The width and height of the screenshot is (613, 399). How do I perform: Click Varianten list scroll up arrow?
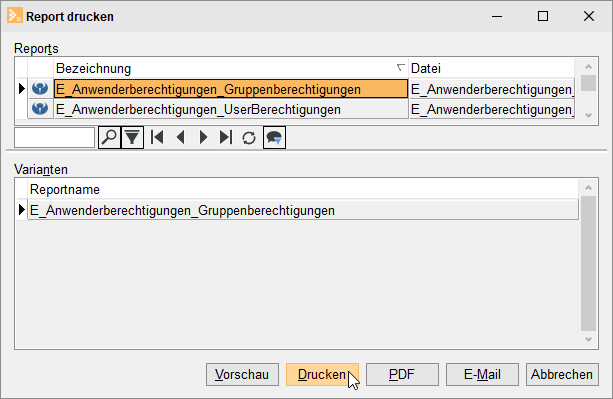tap(588, 188)
